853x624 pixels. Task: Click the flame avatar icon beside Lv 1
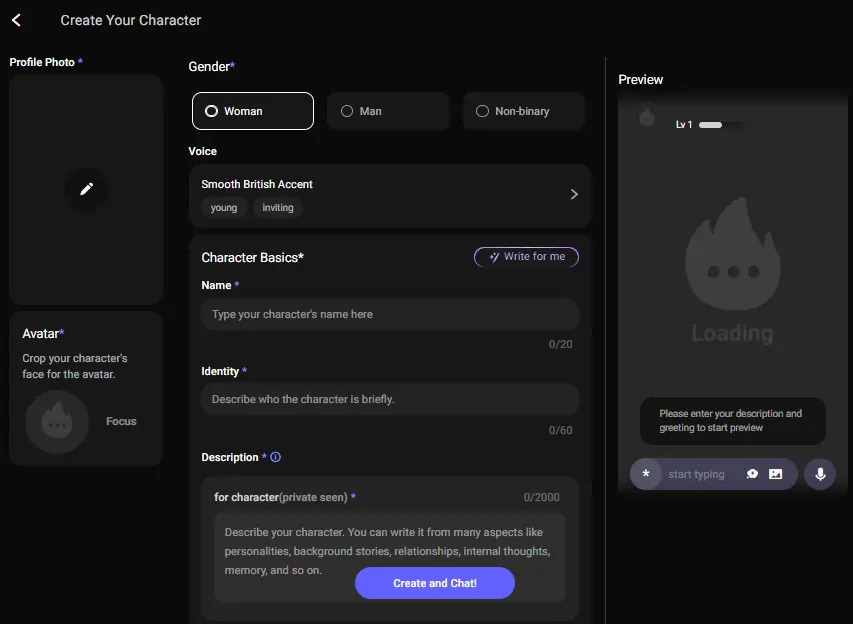[647, 118]
